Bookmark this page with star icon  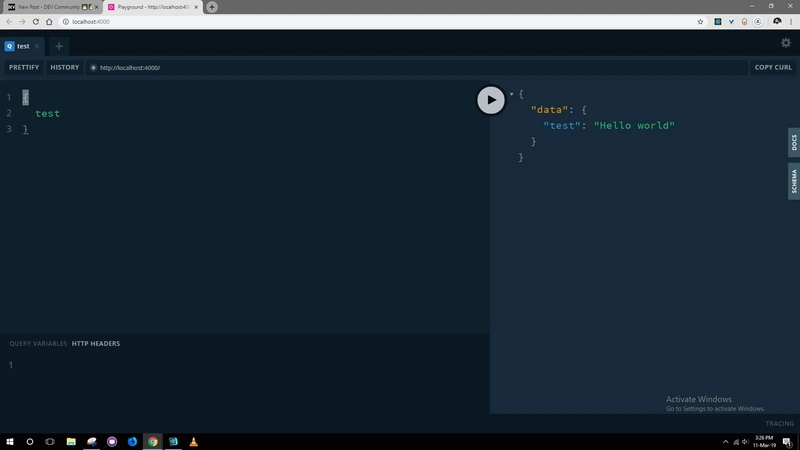coord(700,21)
